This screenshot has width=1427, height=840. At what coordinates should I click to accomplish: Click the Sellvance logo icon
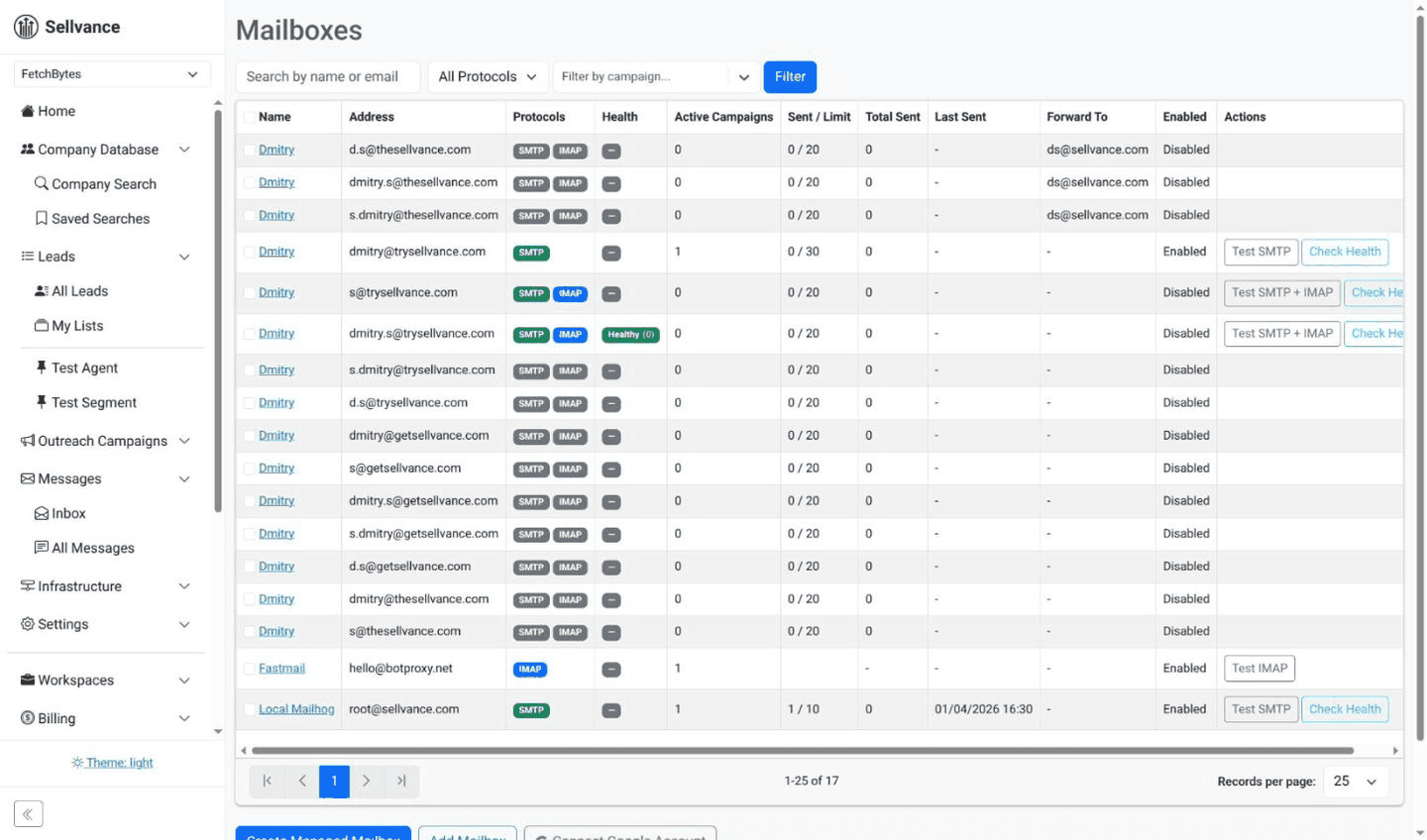click(x=26, y=27)
